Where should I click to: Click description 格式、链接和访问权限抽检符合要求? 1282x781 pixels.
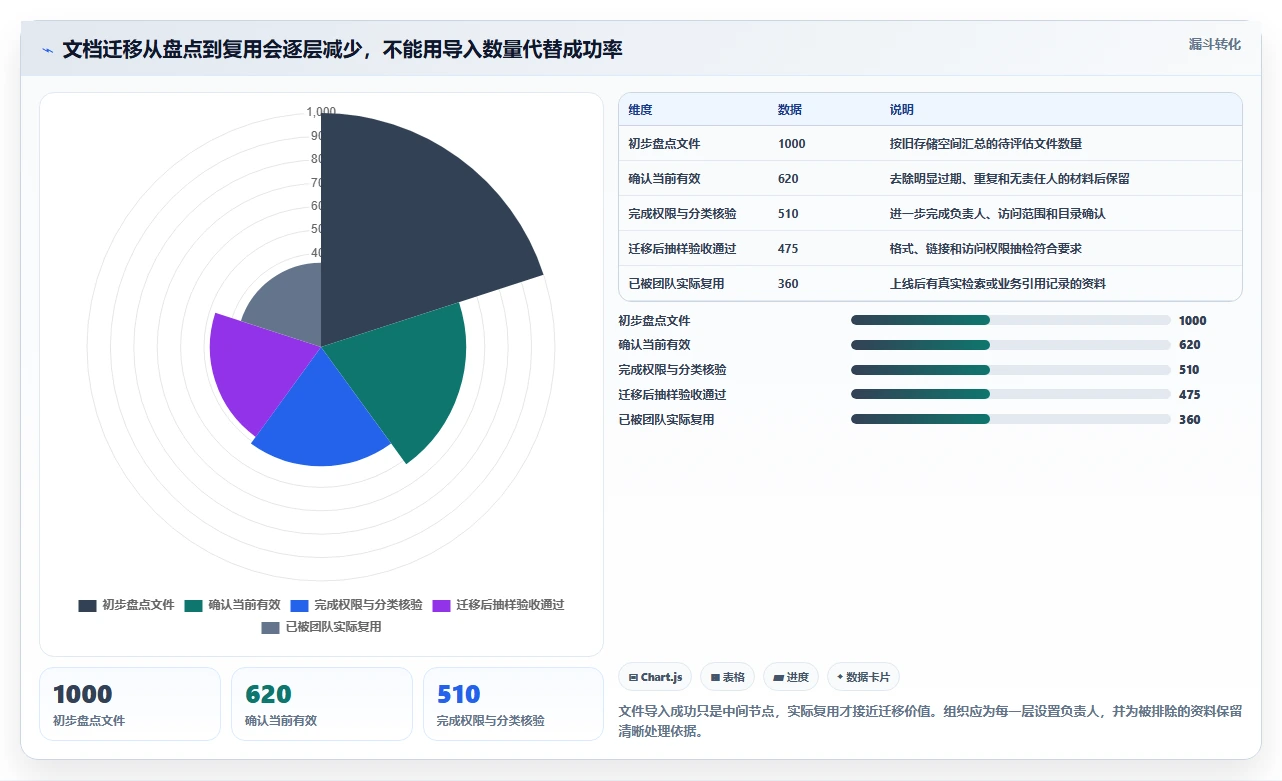(986, 249)
